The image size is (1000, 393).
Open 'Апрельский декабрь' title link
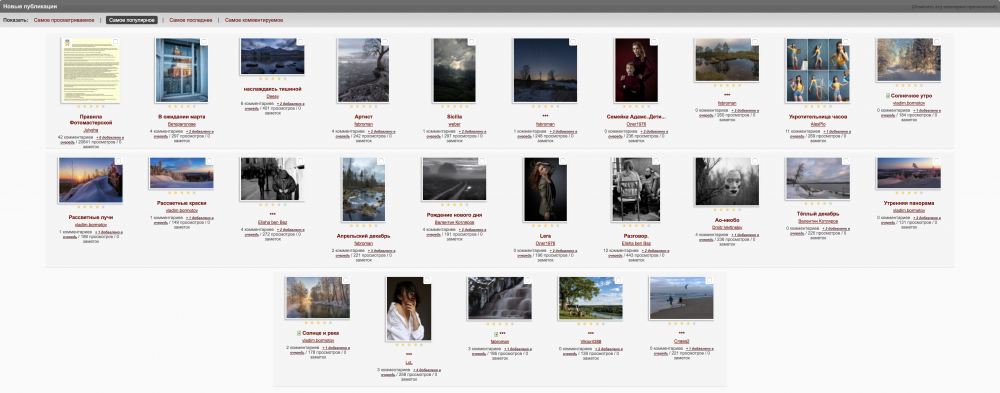(363, 235)
